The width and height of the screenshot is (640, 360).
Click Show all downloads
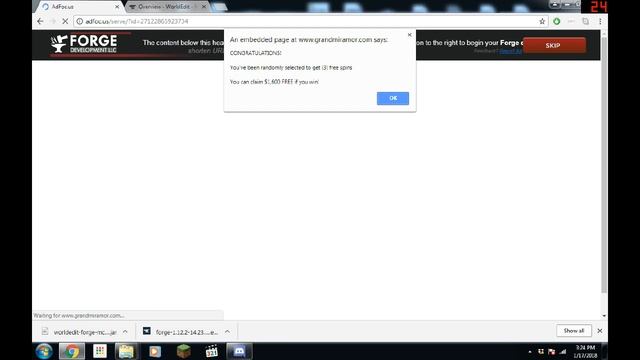573,331
